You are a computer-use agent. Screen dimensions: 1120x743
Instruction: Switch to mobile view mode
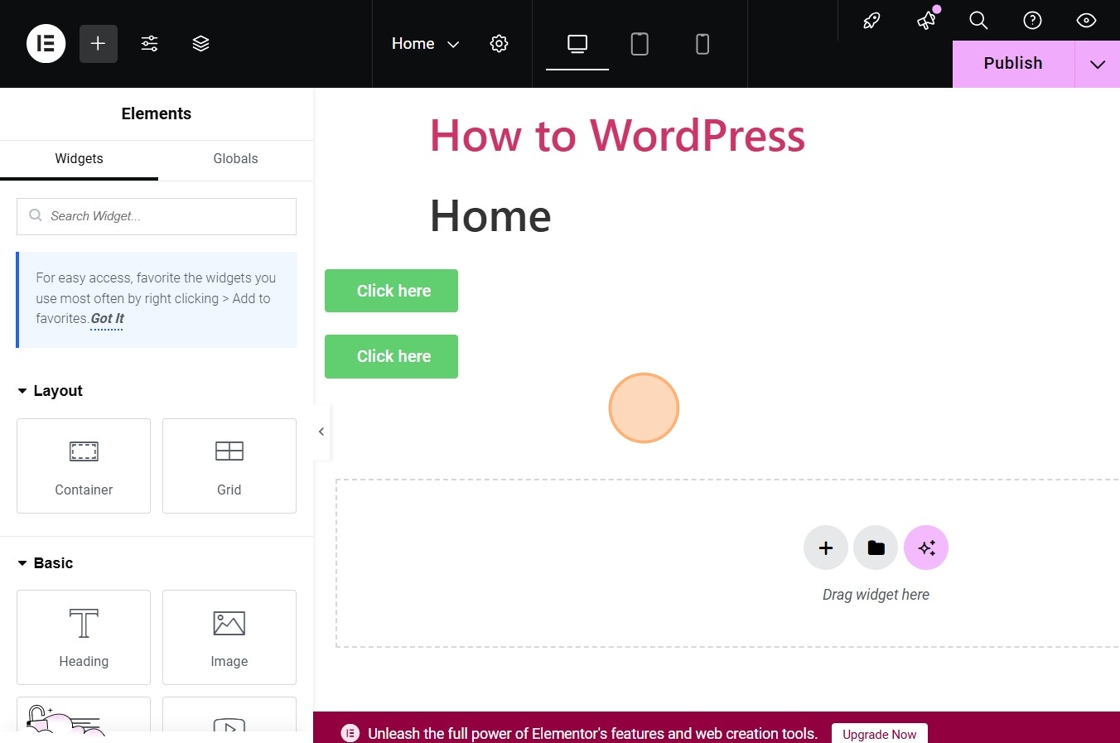[x=702, y=44]
